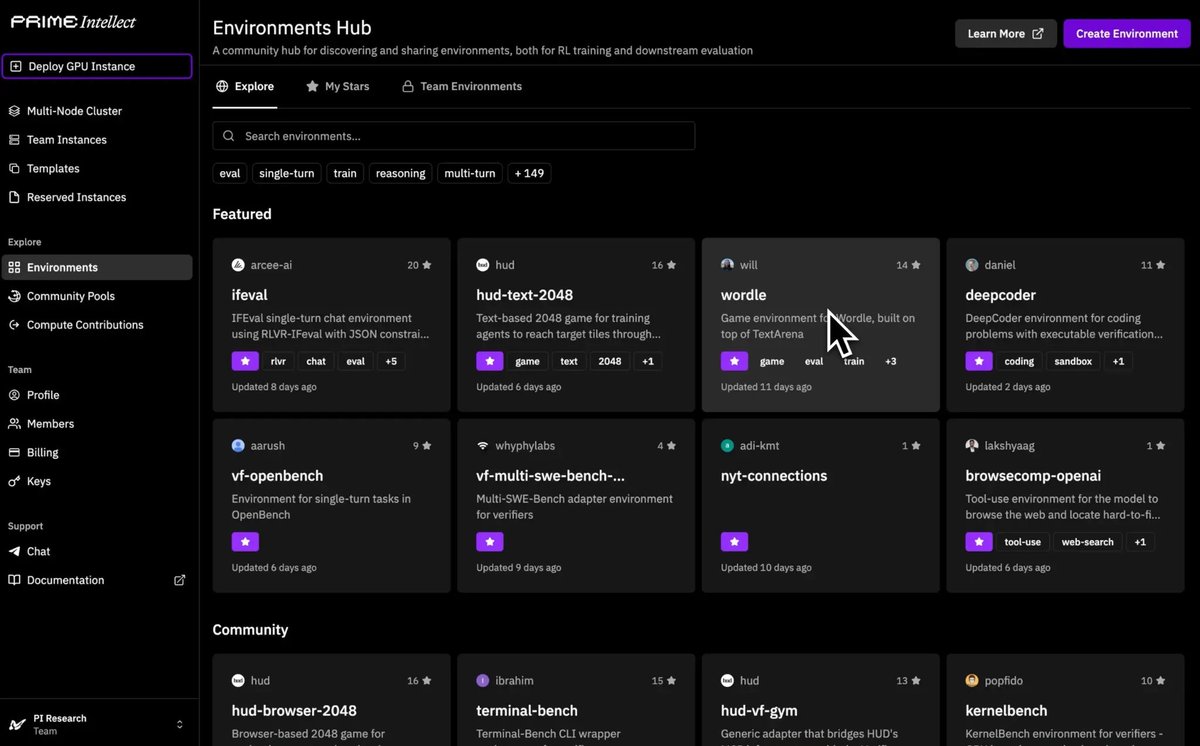1200x746 pixels.
Task: Click aarush avatar on vf-openbench card
Action: (238, 446)
